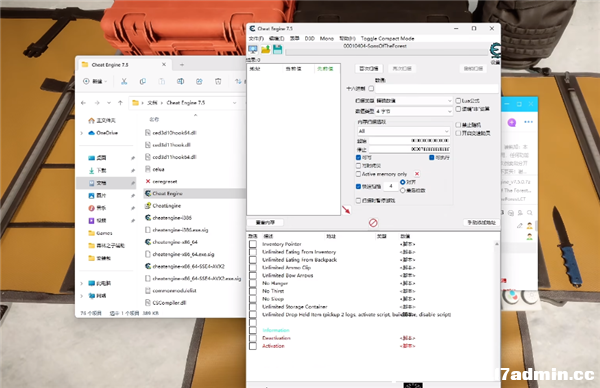Enable the Unlimited Ammo Clip script checkbox
600x388 pixels.
[253, 267]
